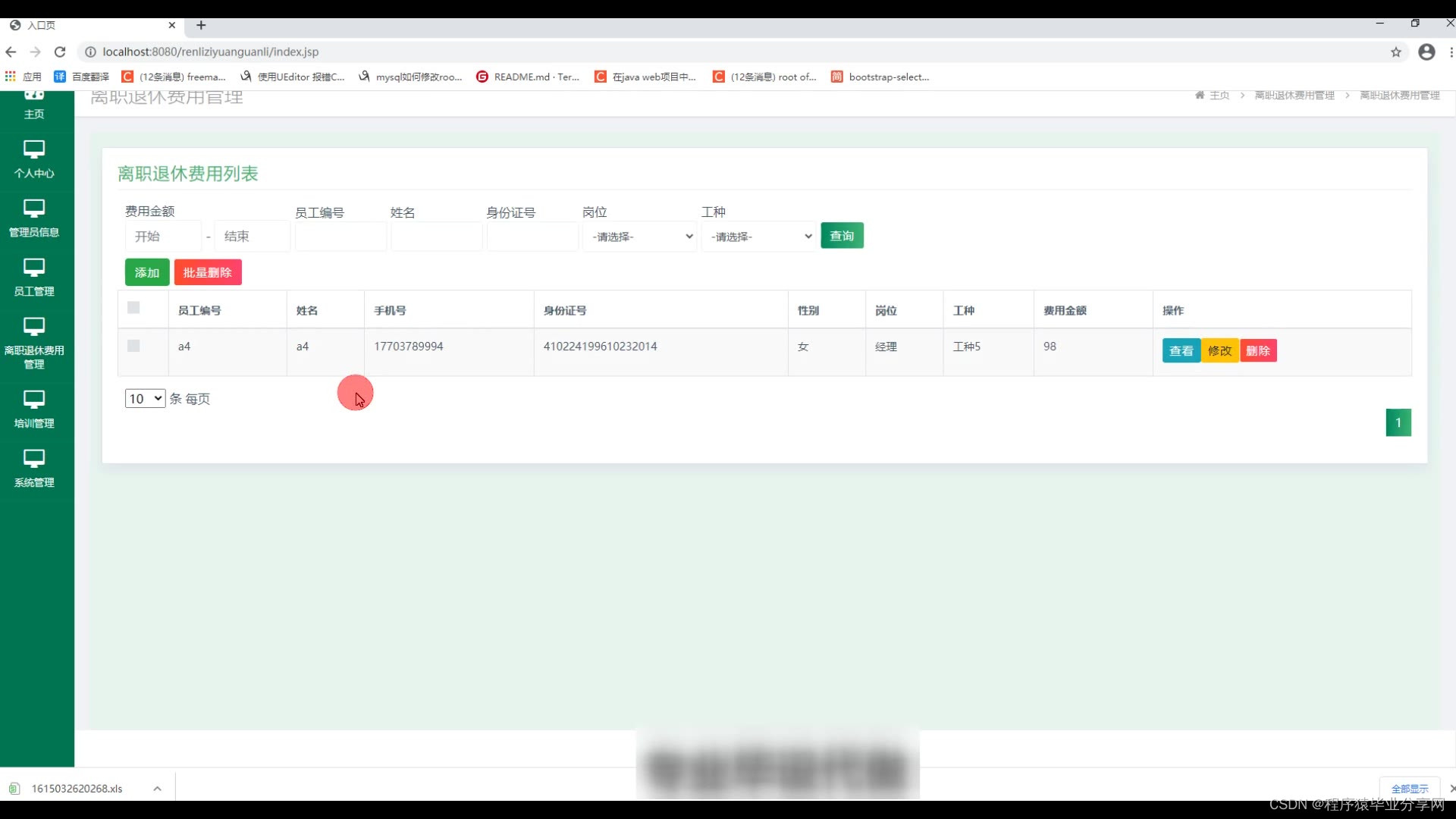Viewport: 1456px width, 819px height.
Task: Click the 查询 search button
Action: coord(842,236)
